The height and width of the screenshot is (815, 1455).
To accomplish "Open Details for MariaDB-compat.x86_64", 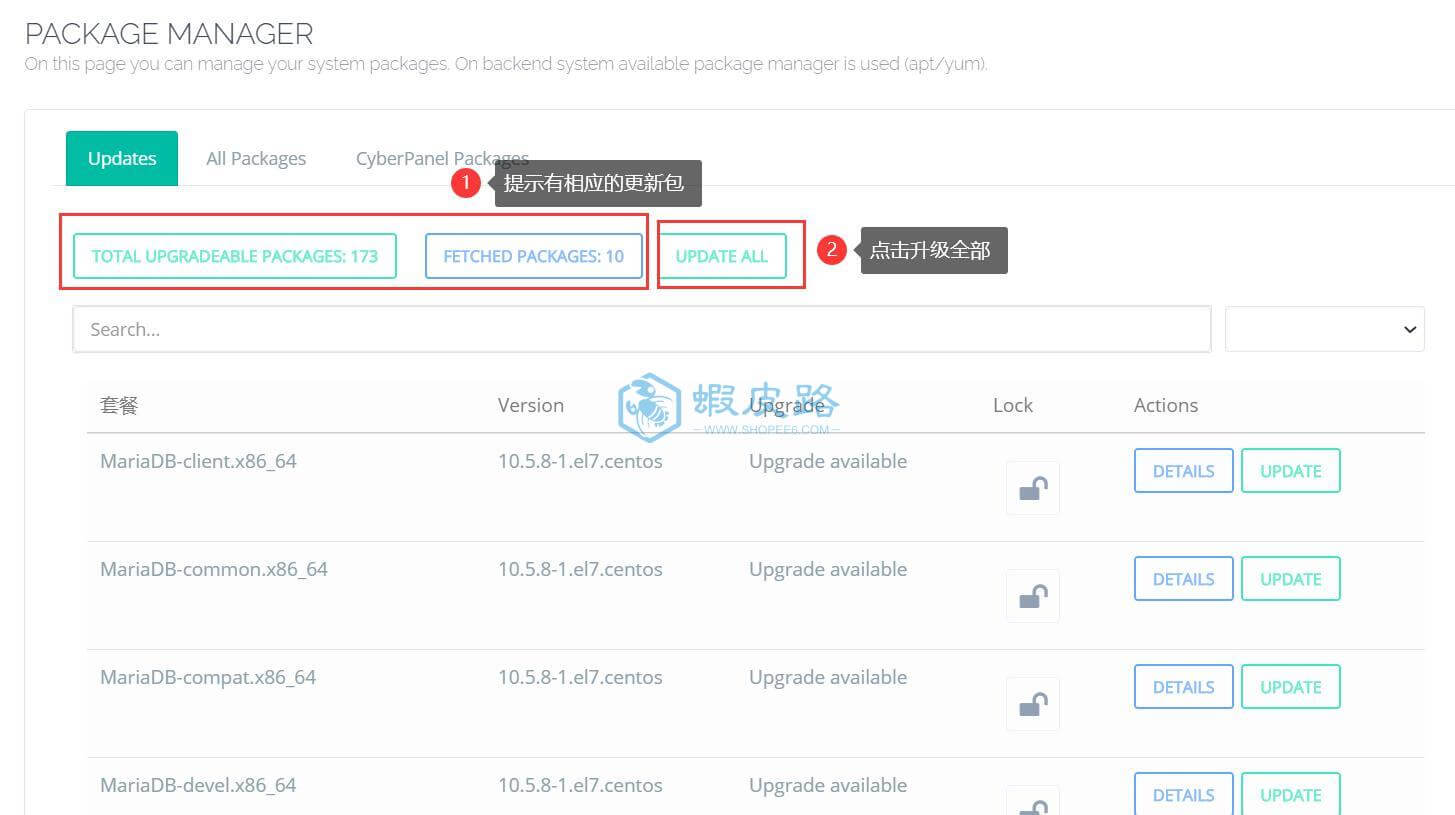I will click(1184, 687).
